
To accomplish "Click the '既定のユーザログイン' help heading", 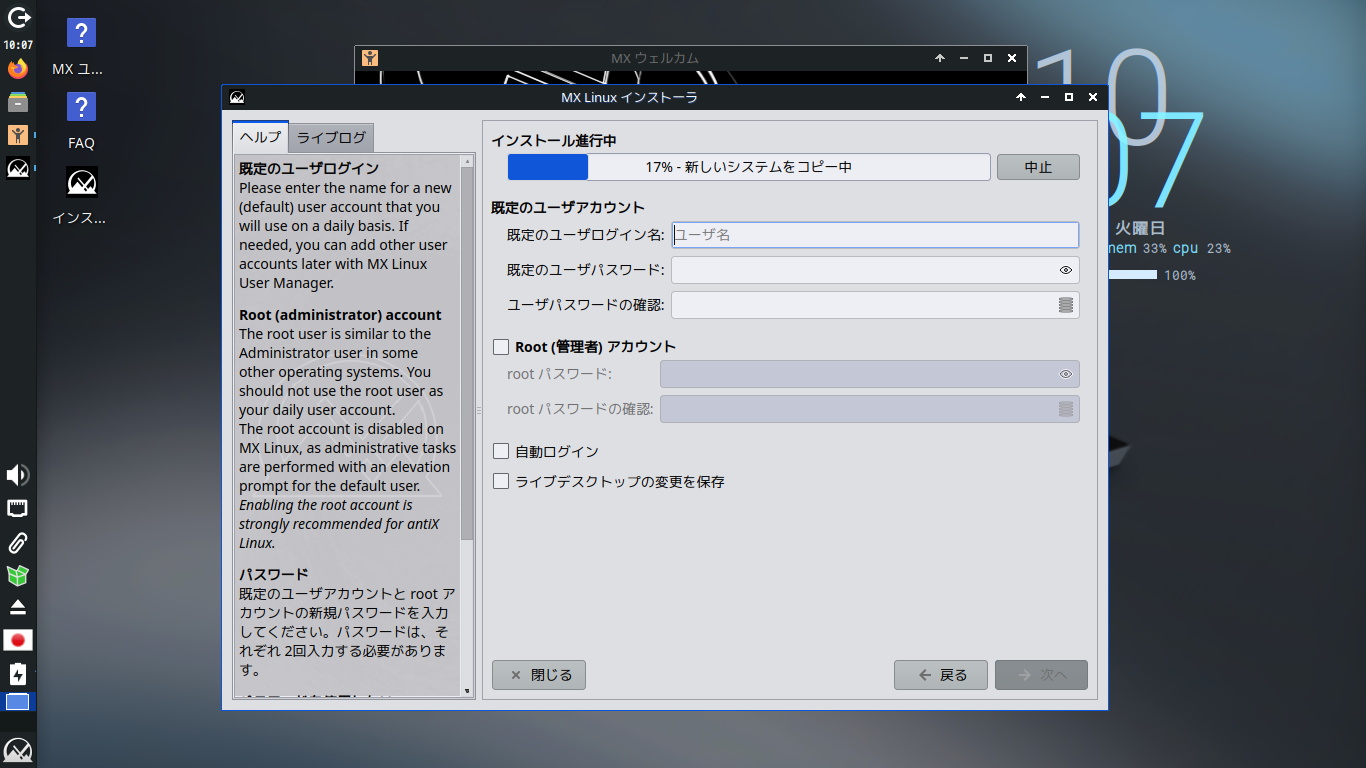I will (309, 168).
